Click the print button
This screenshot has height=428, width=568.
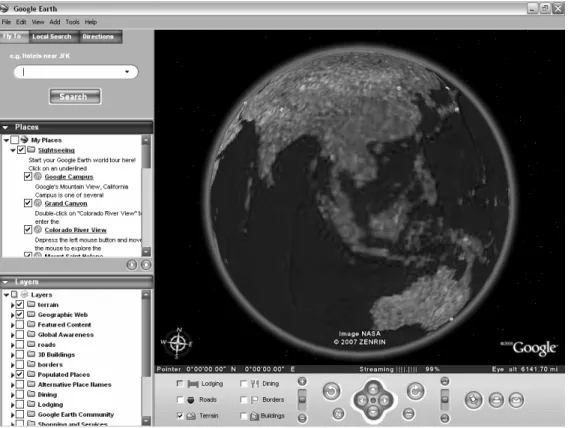(496, 400)
